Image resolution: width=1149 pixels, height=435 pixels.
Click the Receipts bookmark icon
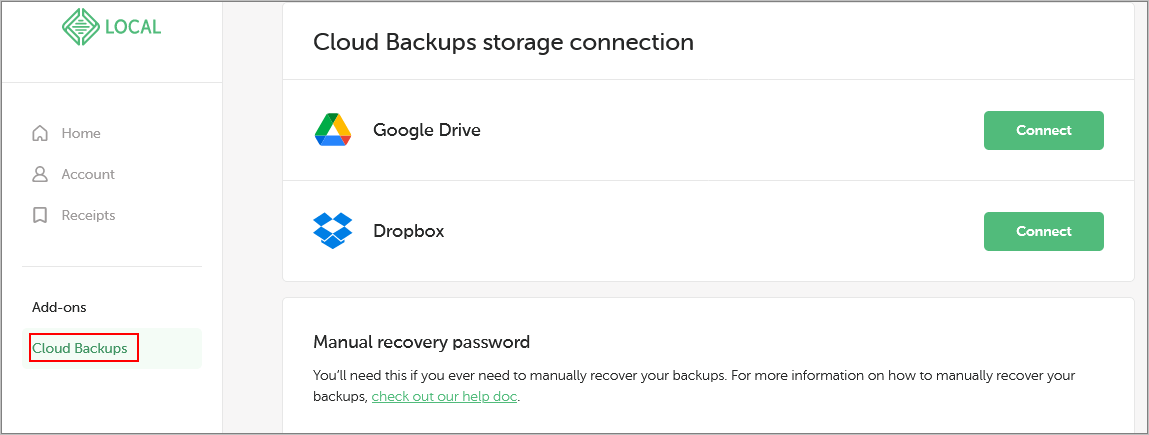click(x=40, y=215)
